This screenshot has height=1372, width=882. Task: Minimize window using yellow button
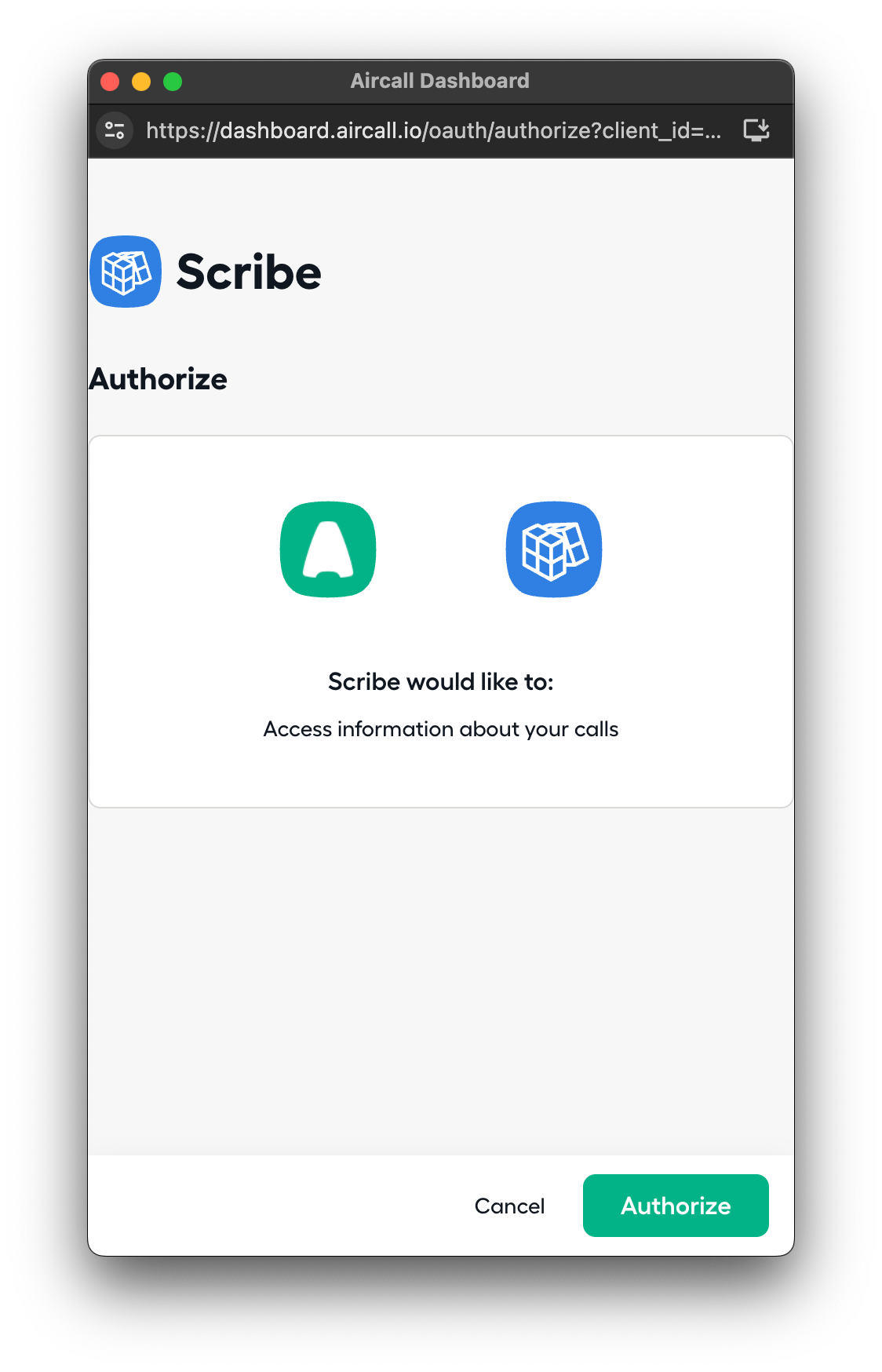[141, 82]
